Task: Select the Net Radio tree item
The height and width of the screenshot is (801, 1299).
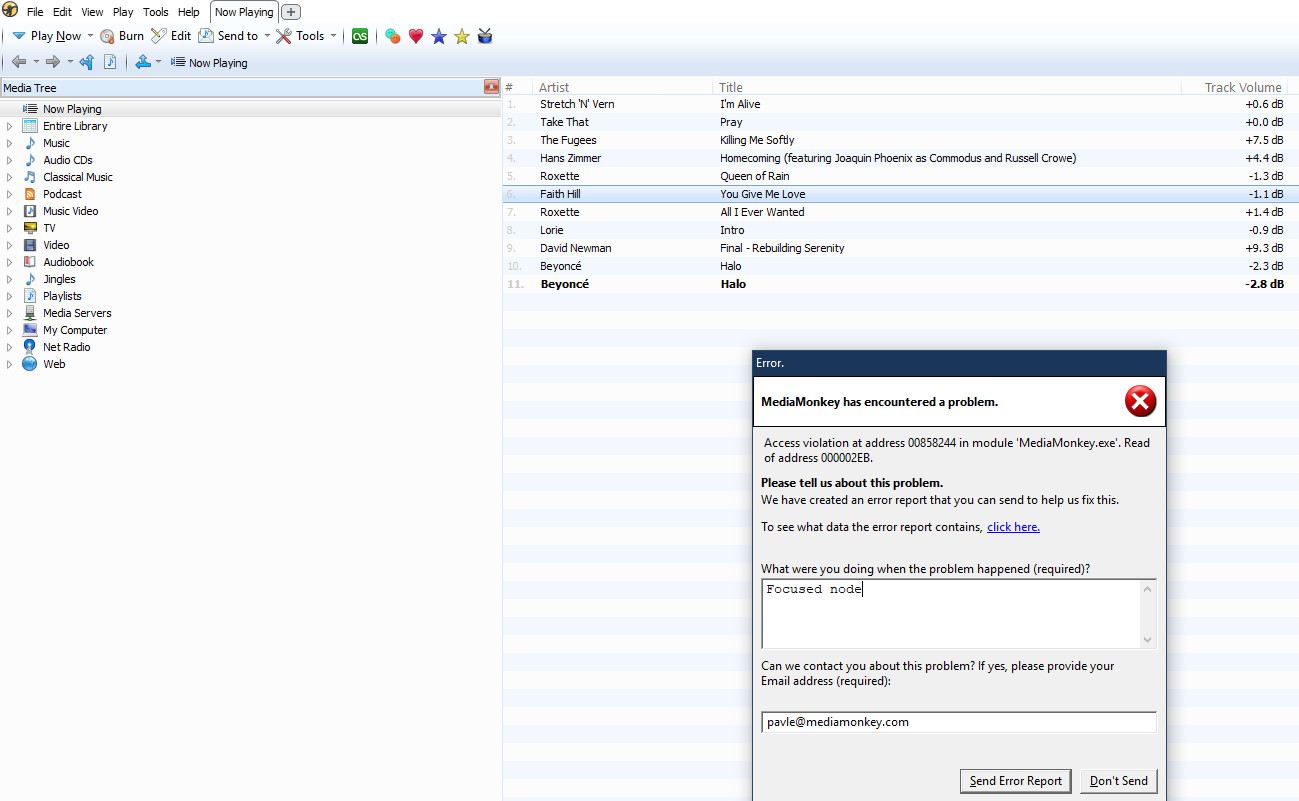Action: coord(66,347)
